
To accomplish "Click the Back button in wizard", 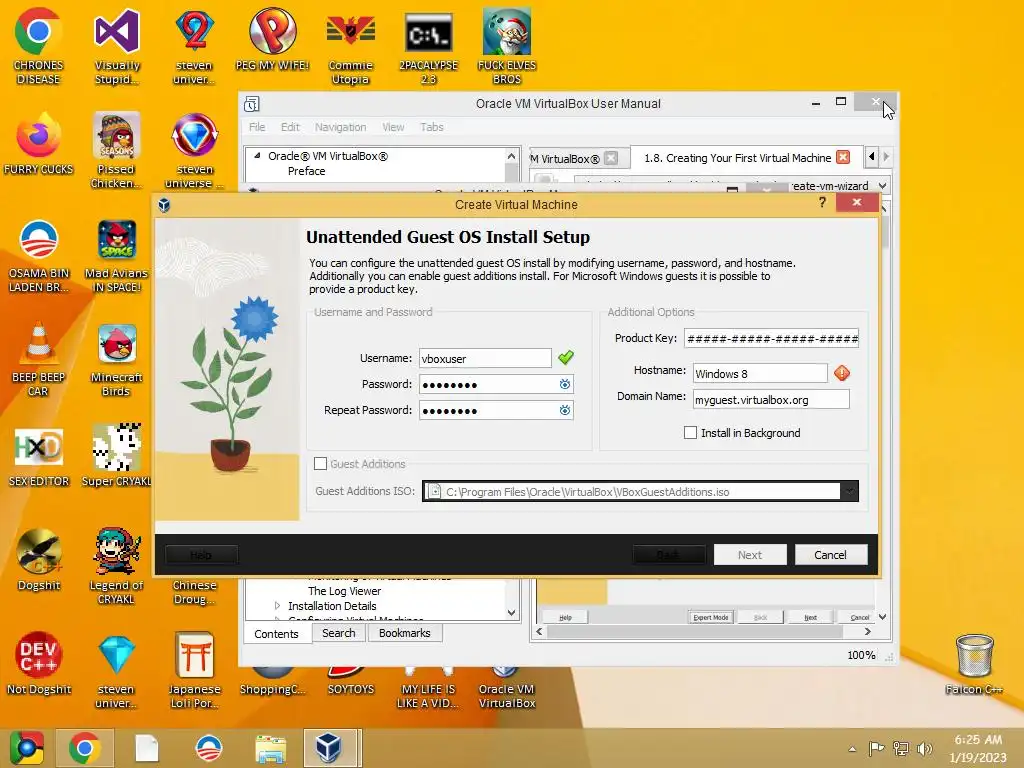I will 669,554.
